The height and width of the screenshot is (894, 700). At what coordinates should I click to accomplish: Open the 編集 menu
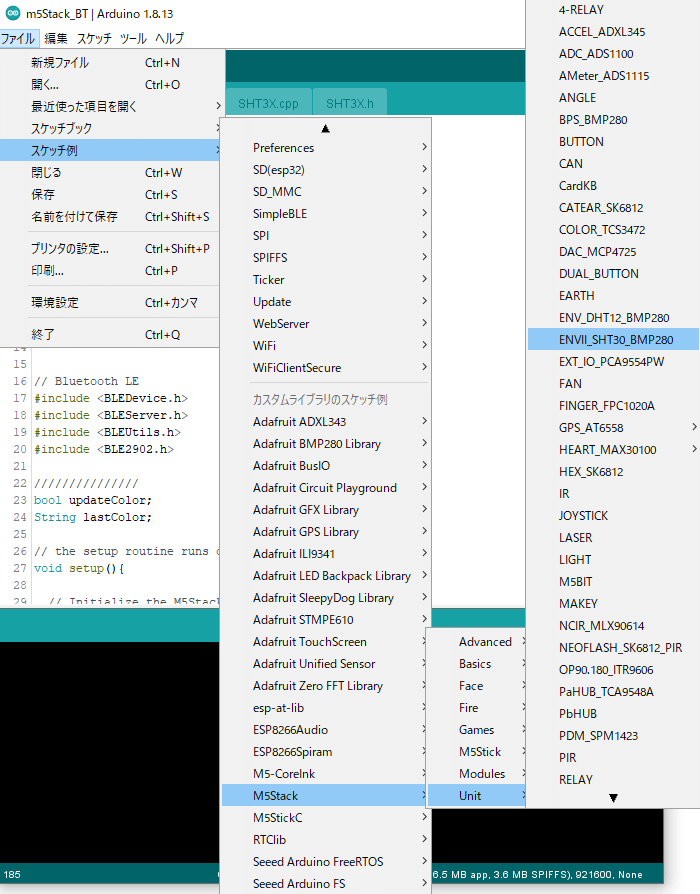(56, 38)
